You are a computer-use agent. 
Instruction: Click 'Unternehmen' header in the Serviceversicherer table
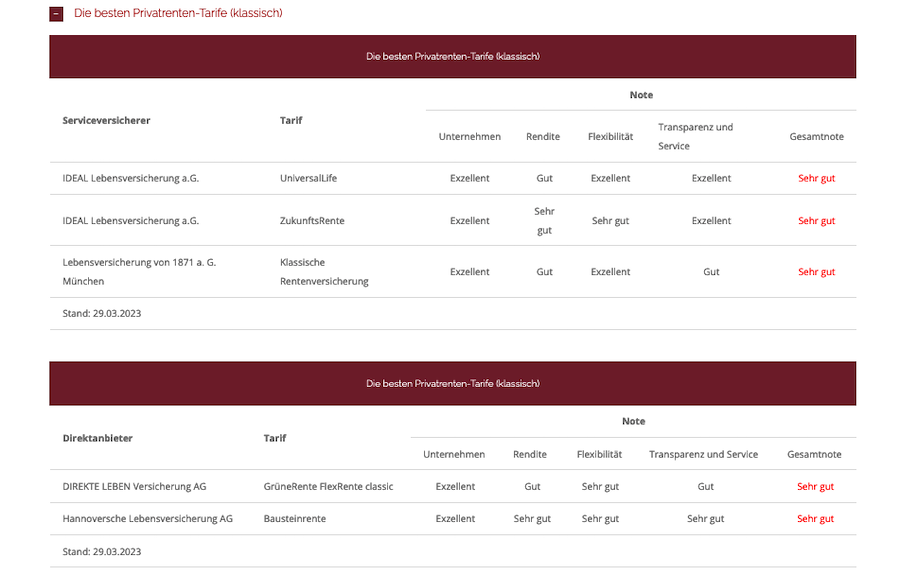(470, 137)
